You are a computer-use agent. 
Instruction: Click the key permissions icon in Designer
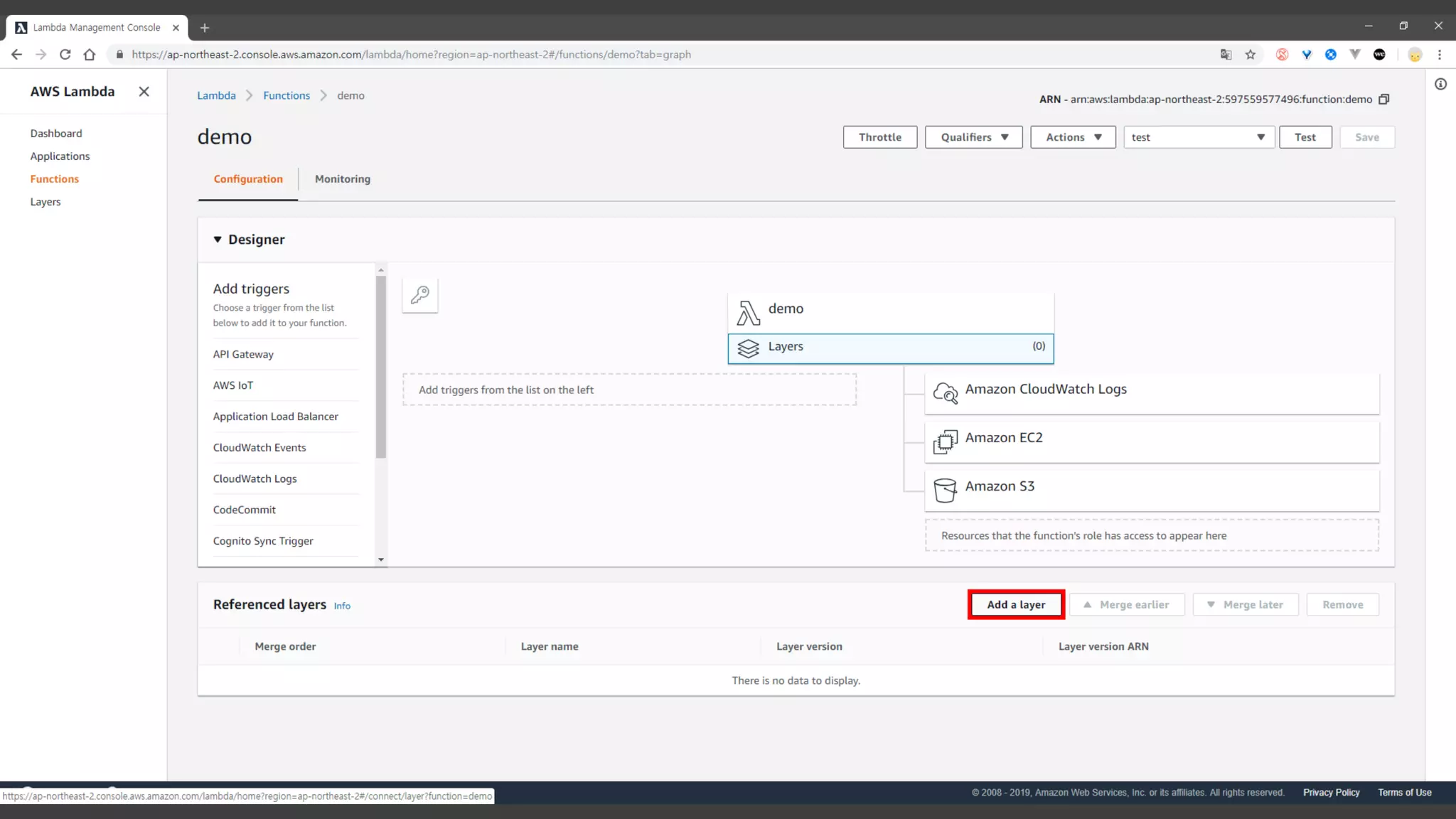point(419,295)
